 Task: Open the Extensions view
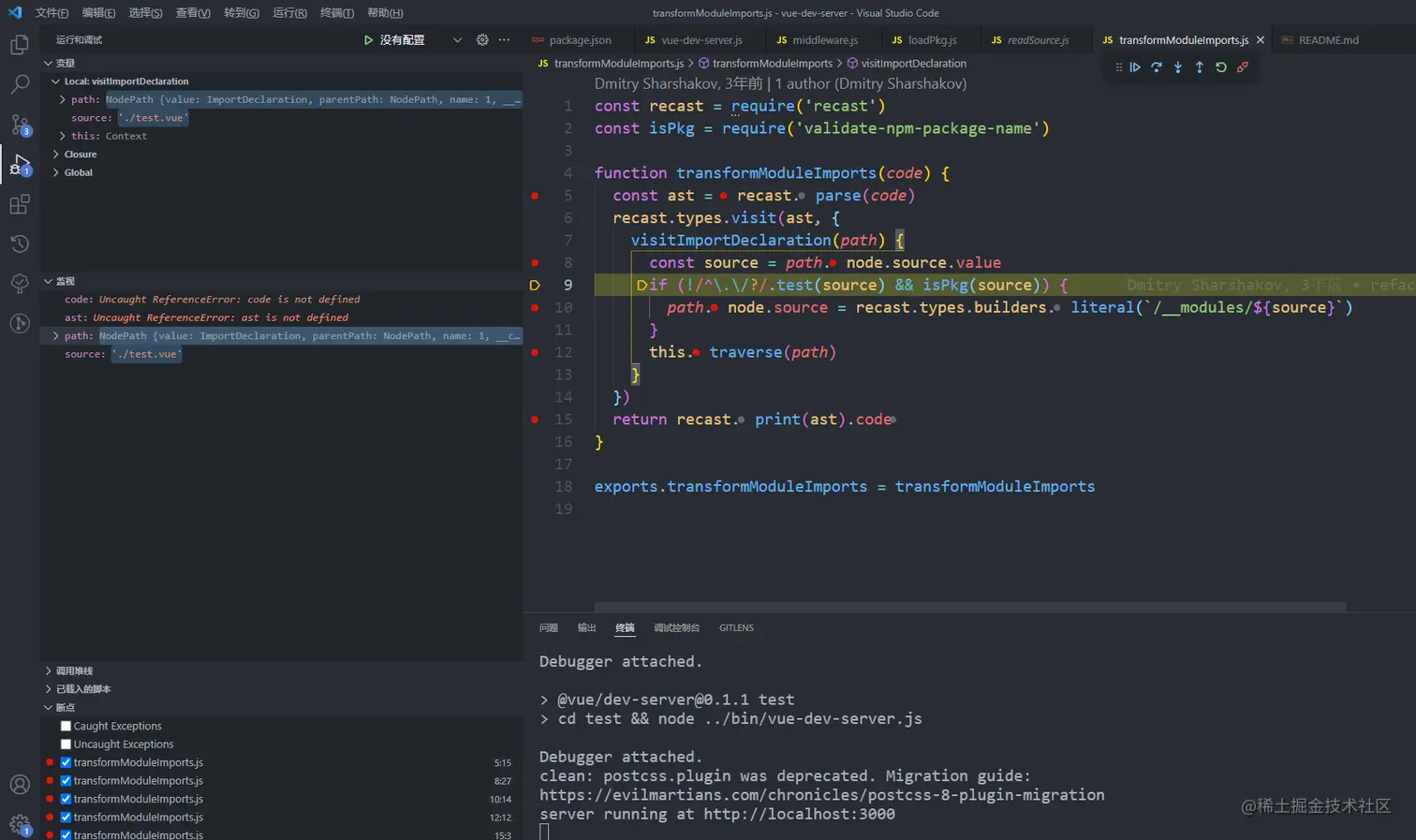coord(19,204)
